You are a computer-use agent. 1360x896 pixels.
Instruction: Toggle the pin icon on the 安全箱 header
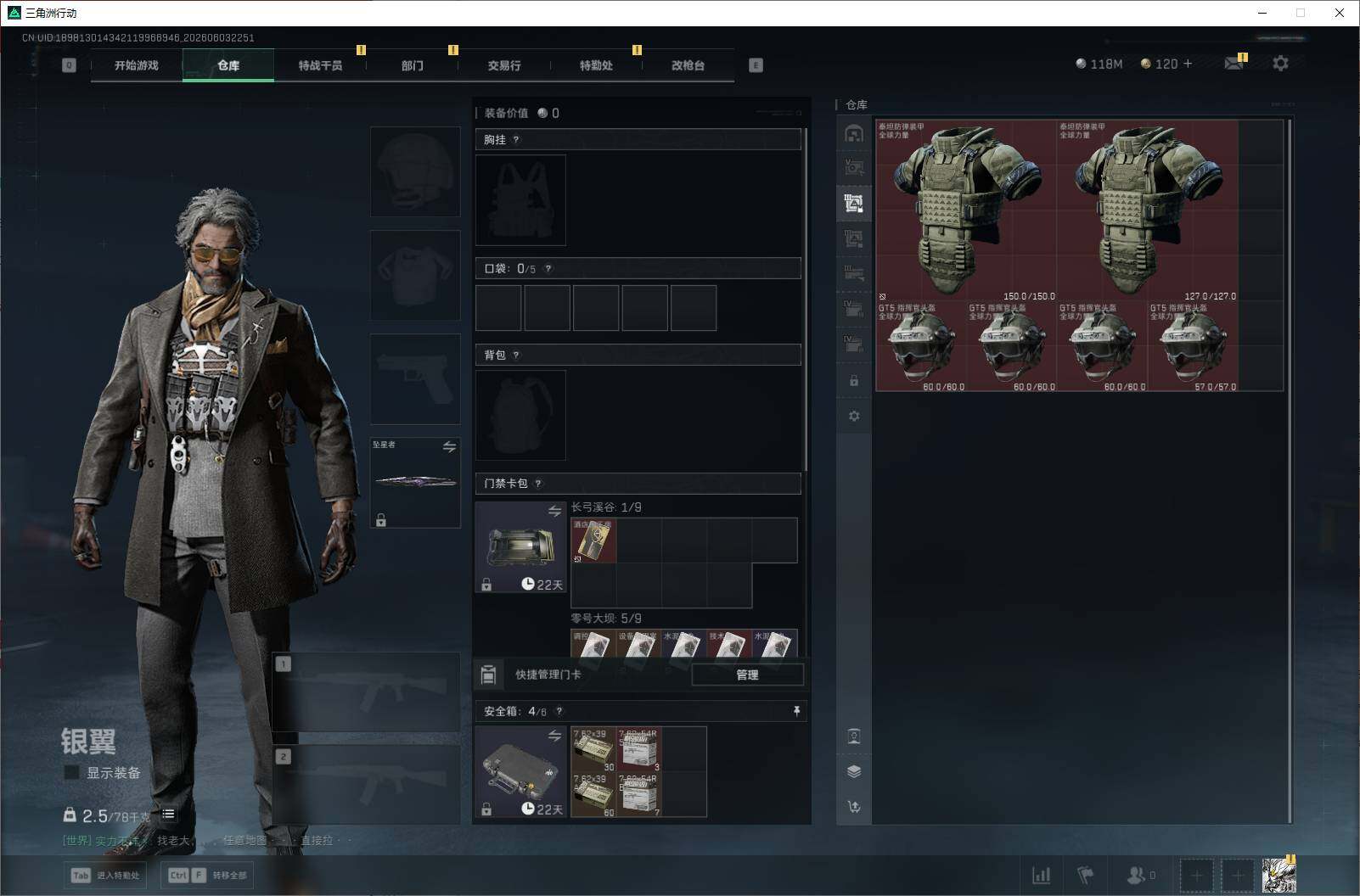pos(796,711)
